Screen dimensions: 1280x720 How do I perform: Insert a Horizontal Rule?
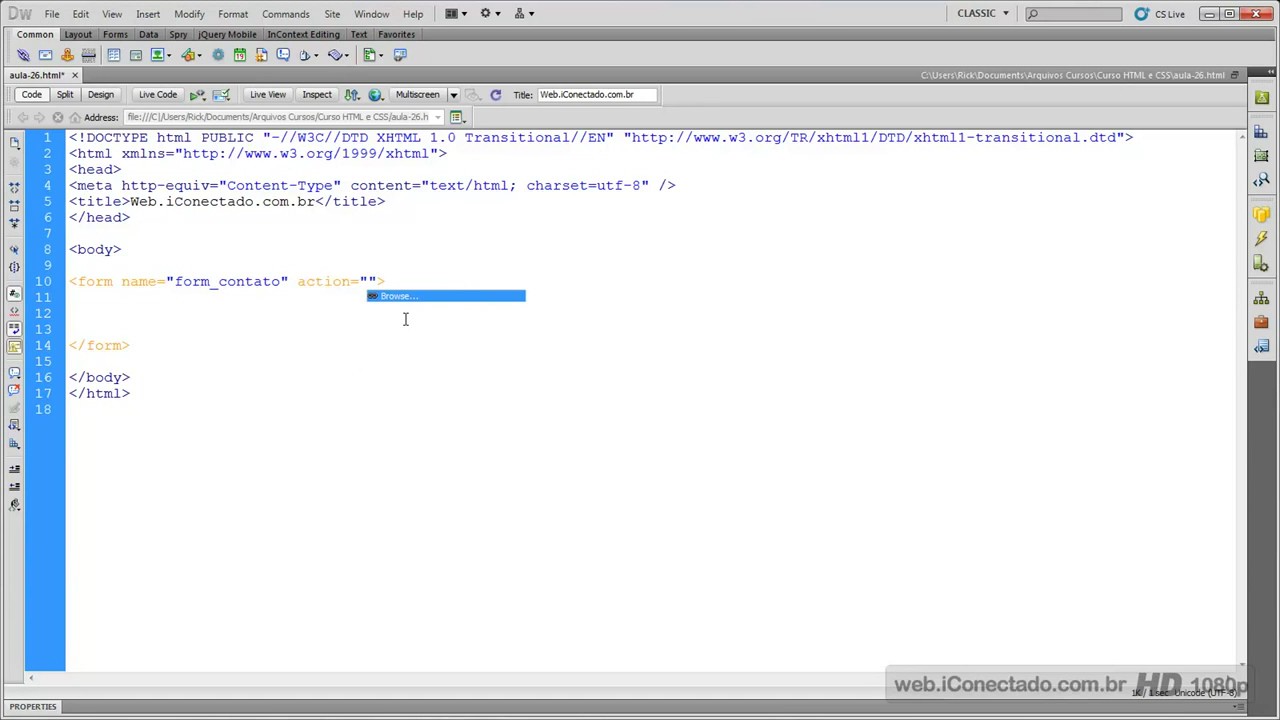(89, 55)
